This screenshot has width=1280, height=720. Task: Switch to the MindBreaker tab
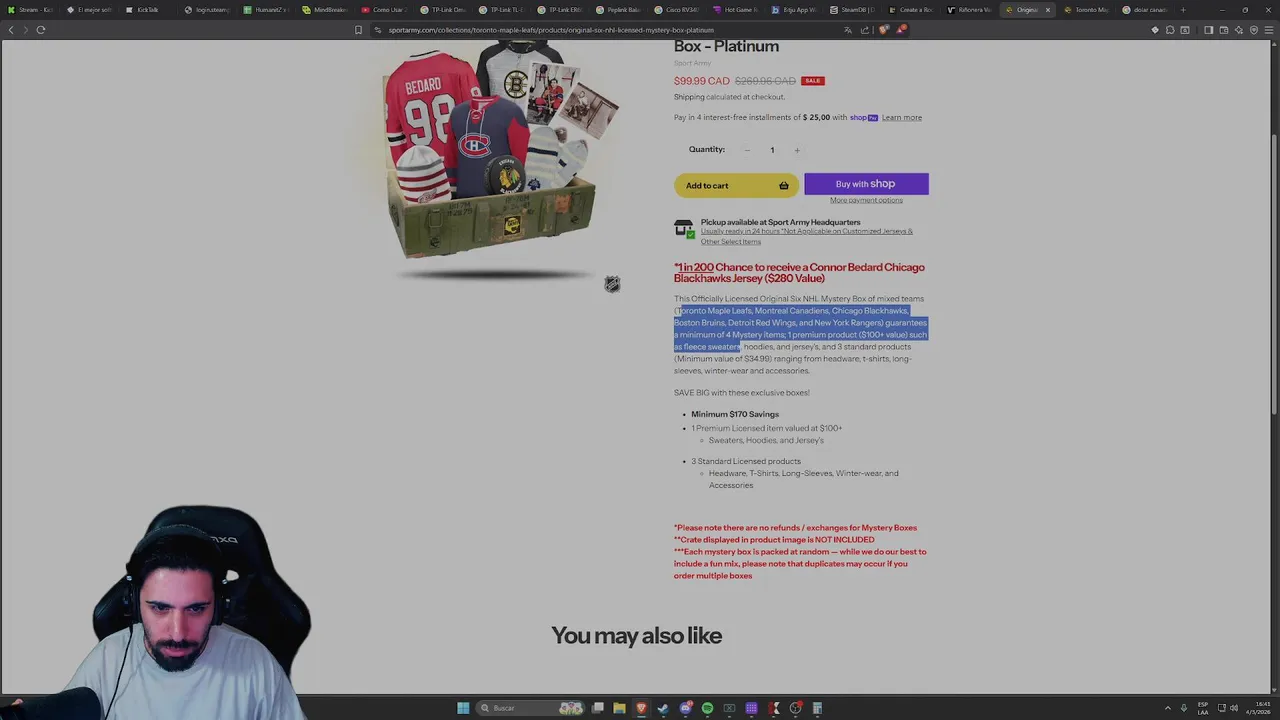[326, 10]
